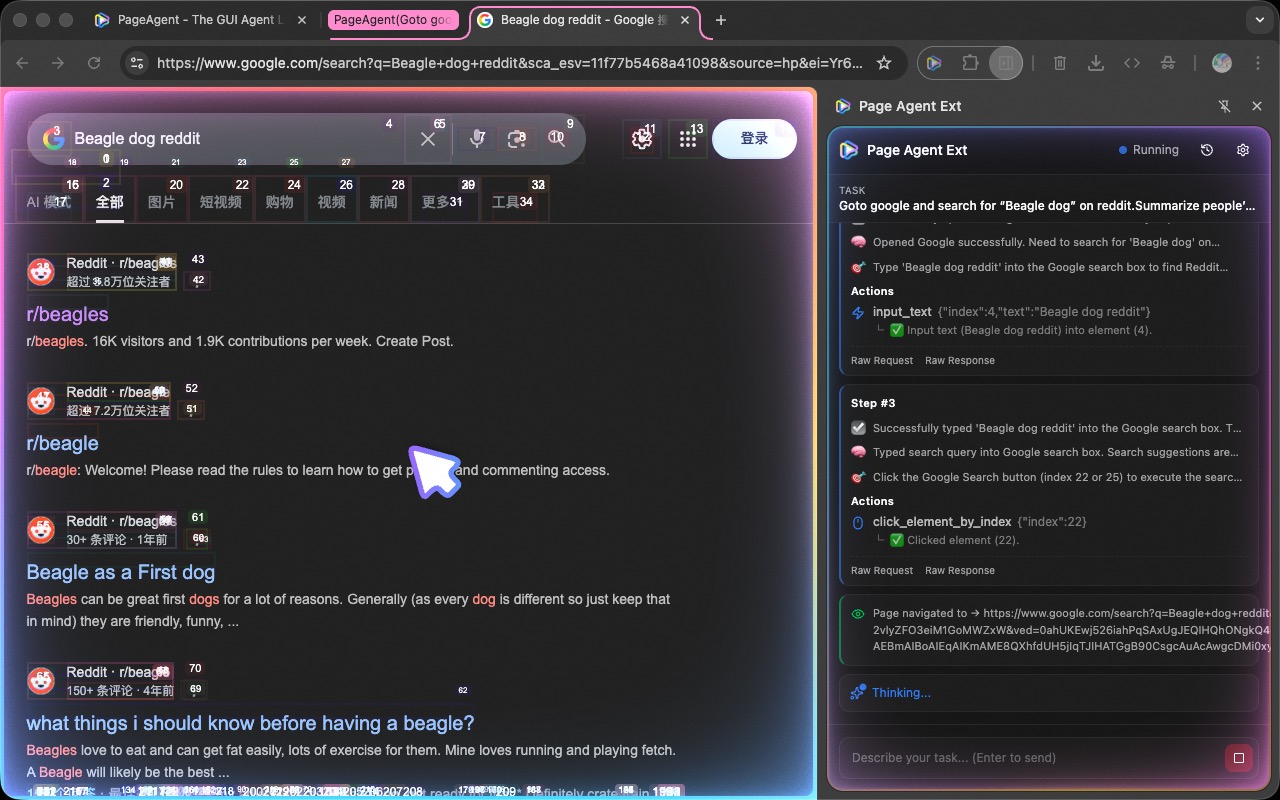Click the 登录 sign-in button

coord(754,139)
